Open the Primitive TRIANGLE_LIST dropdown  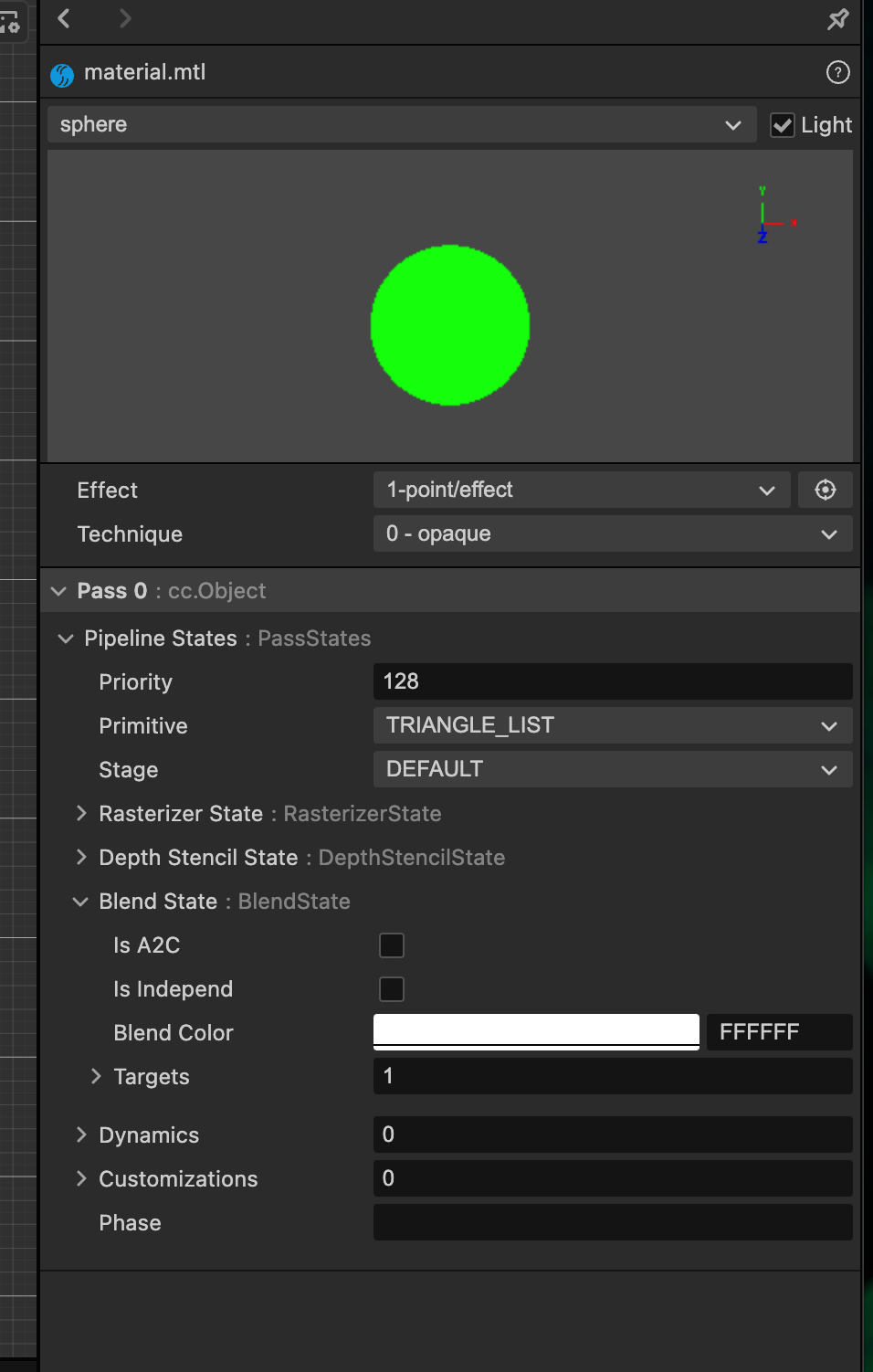[613, 726]
